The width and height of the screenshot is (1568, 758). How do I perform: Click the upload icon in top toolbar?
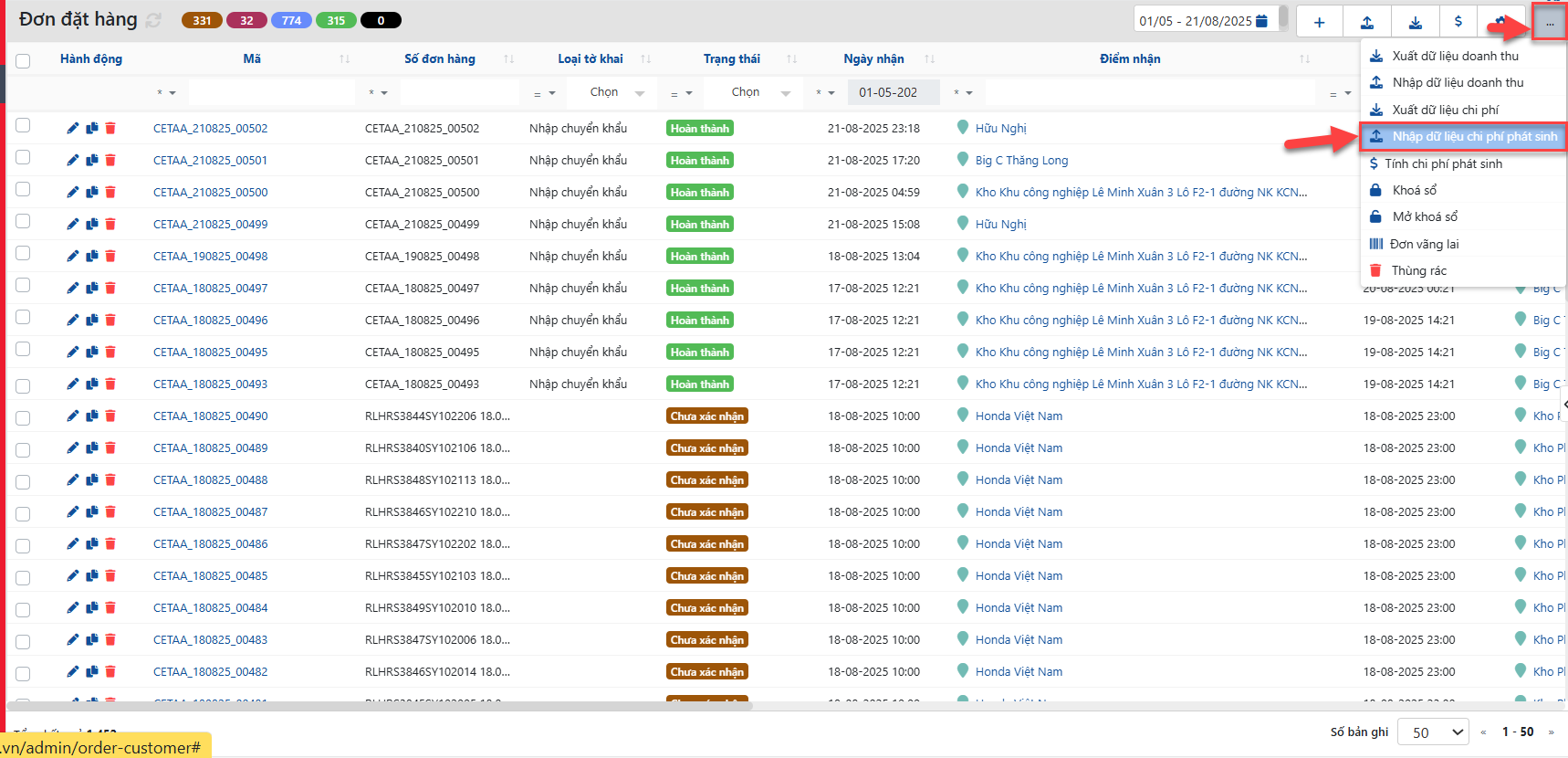1367,22
